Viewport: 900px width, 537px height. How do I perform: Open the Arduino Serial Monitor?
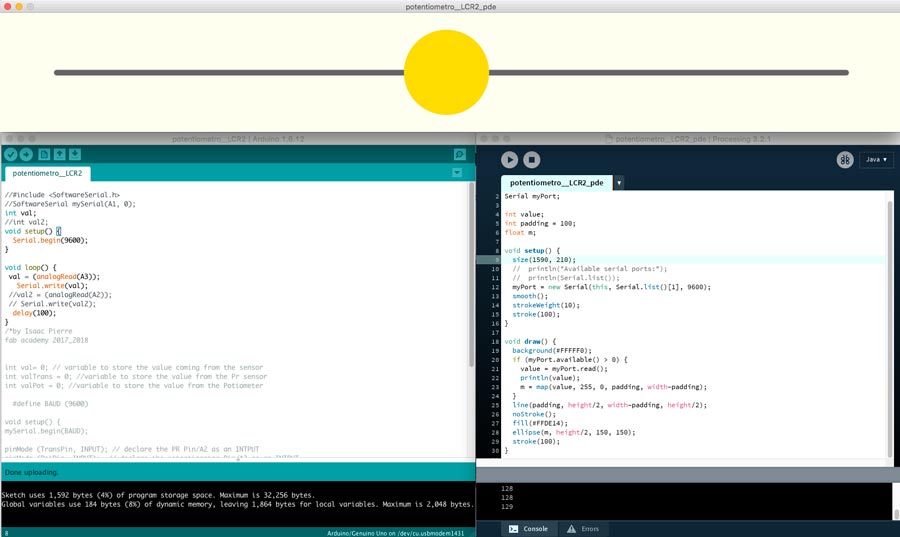tap(460, 155)
